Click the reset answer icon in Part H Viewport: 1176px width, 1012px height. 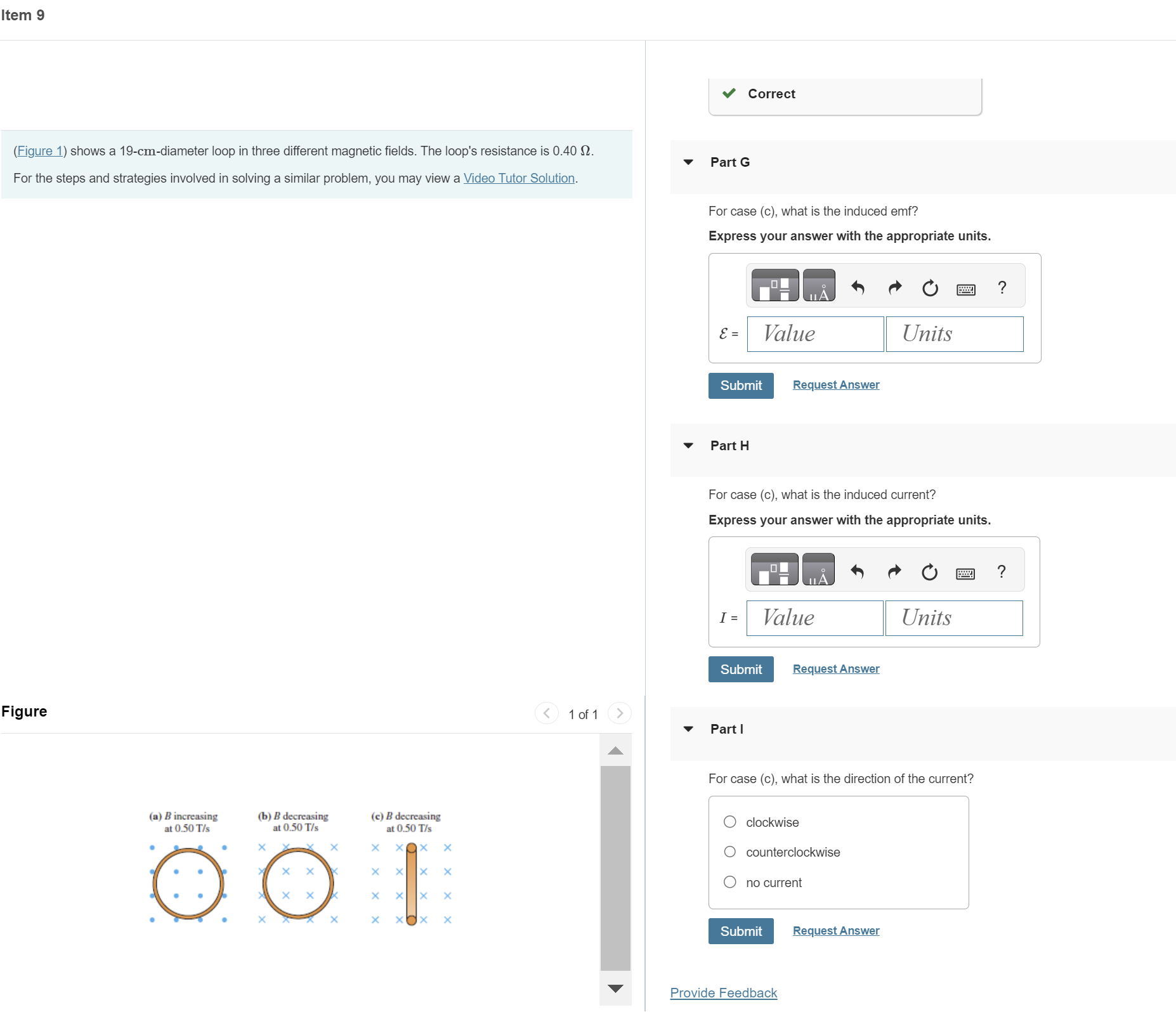click(930, 571)
